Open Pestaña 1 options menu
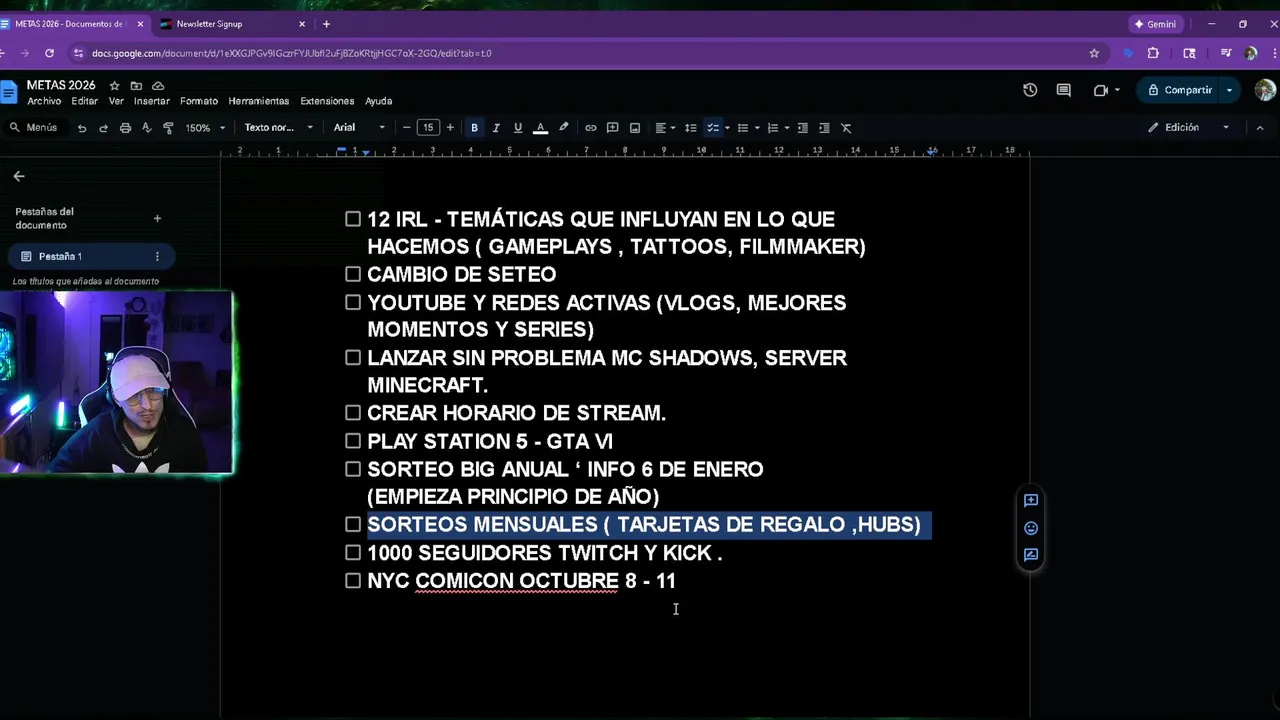Viewport: 1280px width, 720px height. click(x=157, y=257)
